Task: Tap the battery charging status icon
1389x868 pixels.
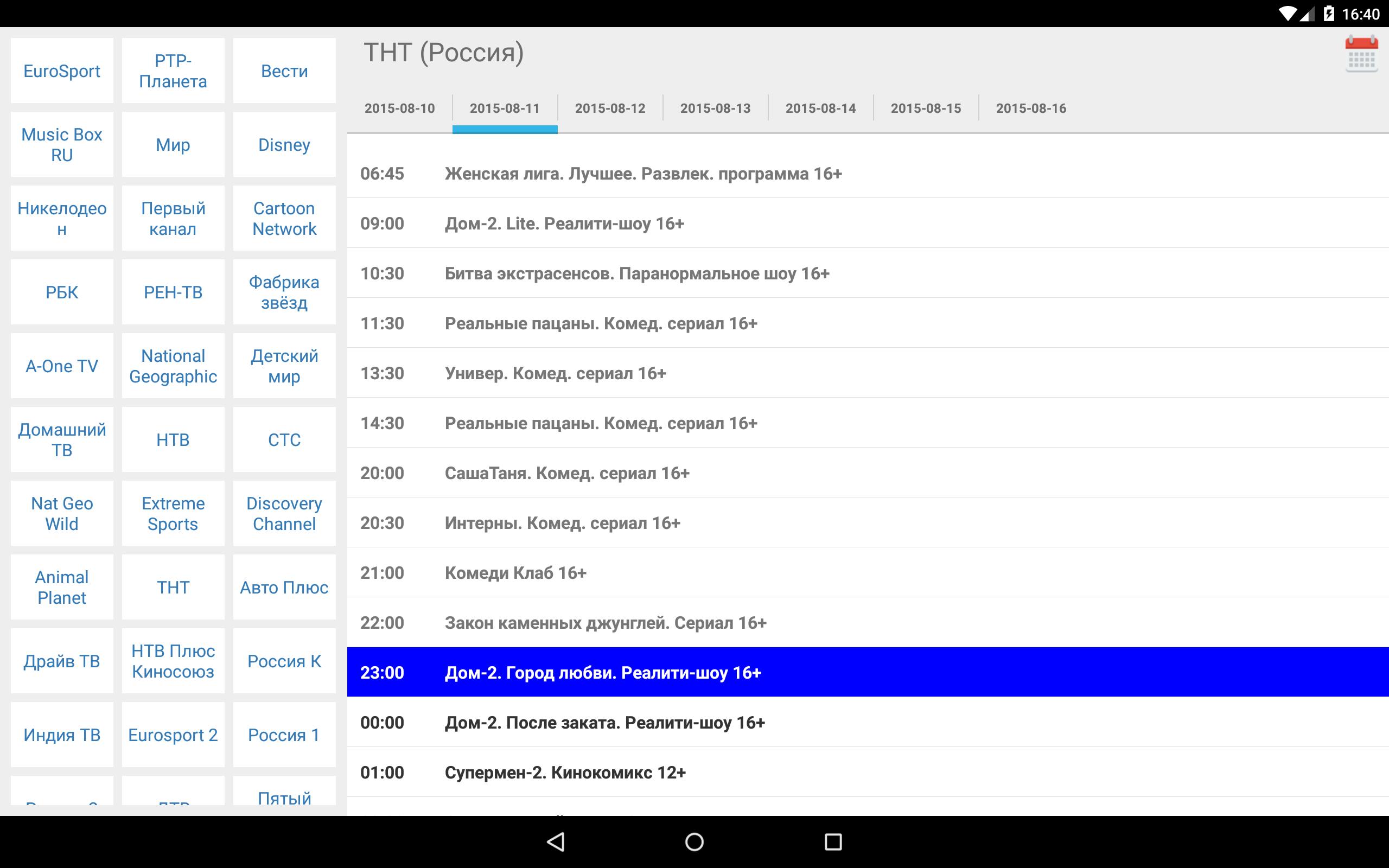Action: [1328, 14]
